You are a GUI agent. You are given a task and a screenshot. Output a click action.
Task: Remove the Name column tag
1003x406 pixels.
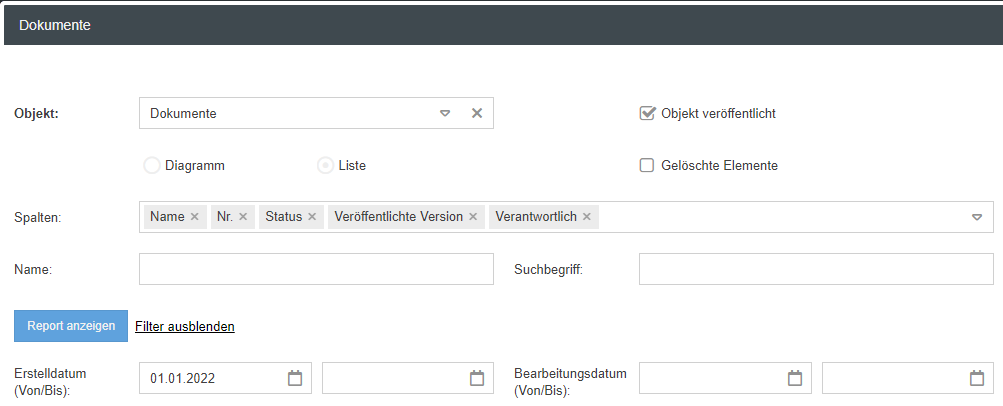pos(195,217)
